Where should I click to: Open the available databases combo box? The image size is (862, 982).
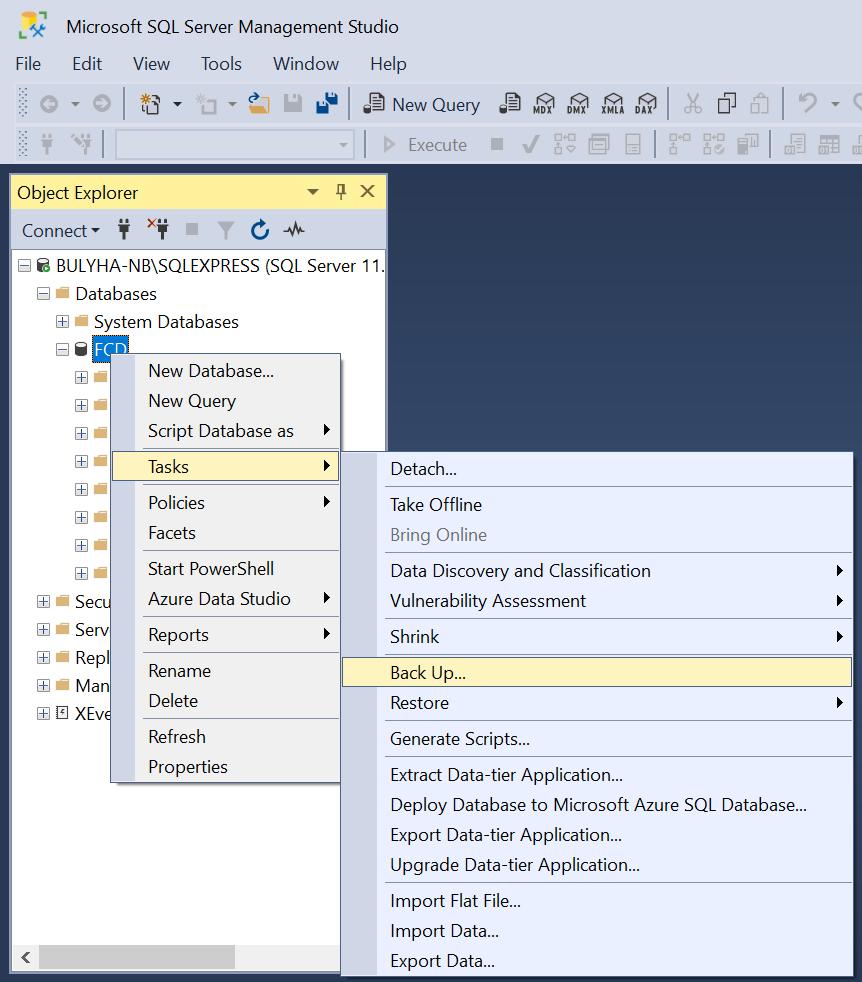[234, 145]
